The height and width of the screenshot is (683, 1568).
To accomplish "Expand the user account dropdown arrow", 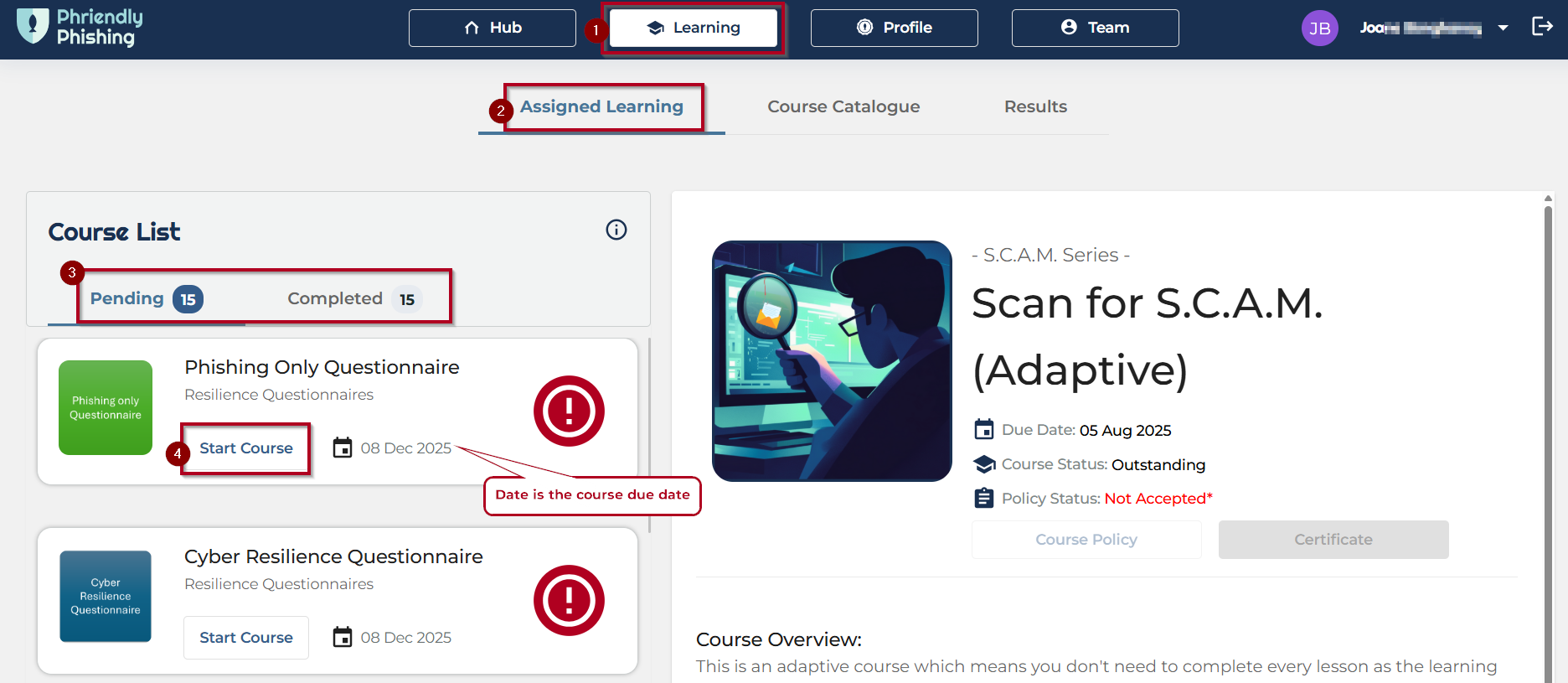I will point(1503,28).
